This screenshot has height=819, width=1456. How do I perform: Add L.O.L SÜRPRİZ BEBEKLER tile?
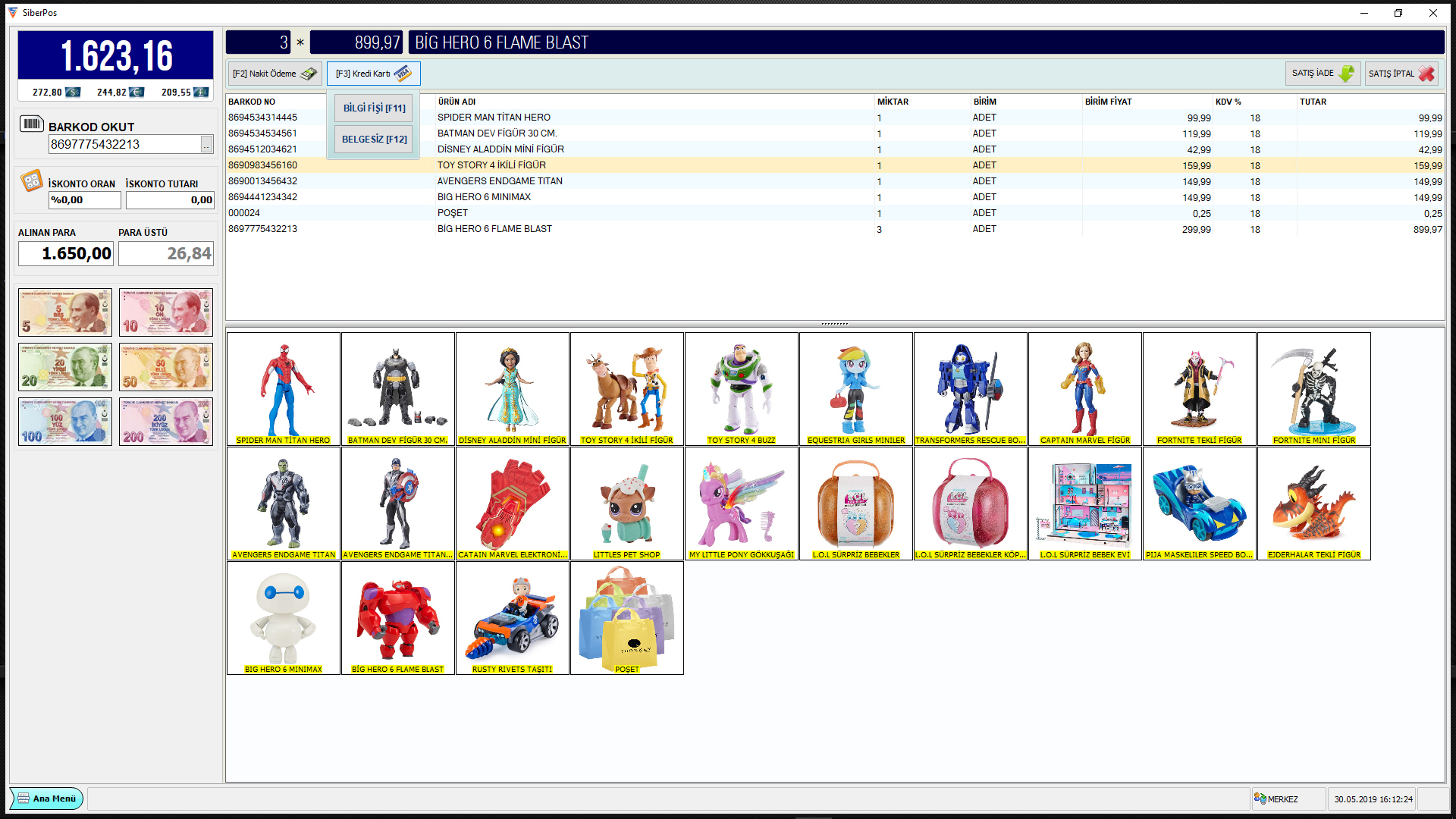pos(856,504)
